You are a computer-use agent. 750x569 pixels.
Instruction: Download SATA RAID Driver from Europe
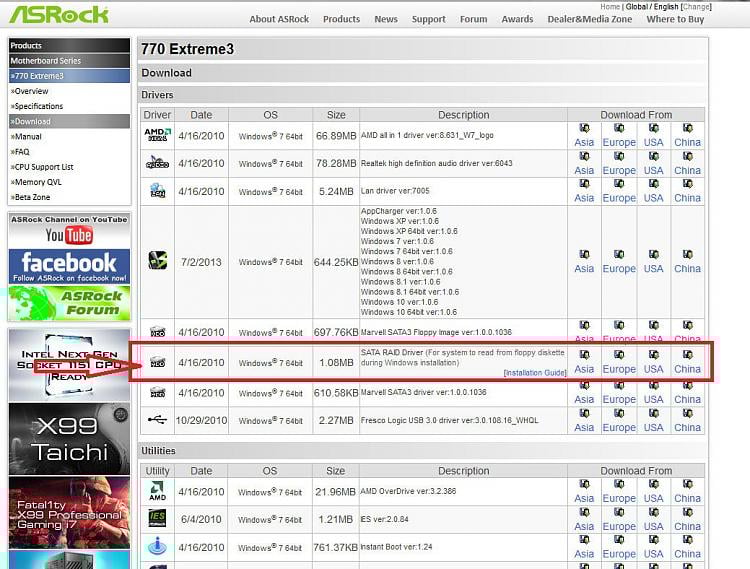(x=619, y=369)
